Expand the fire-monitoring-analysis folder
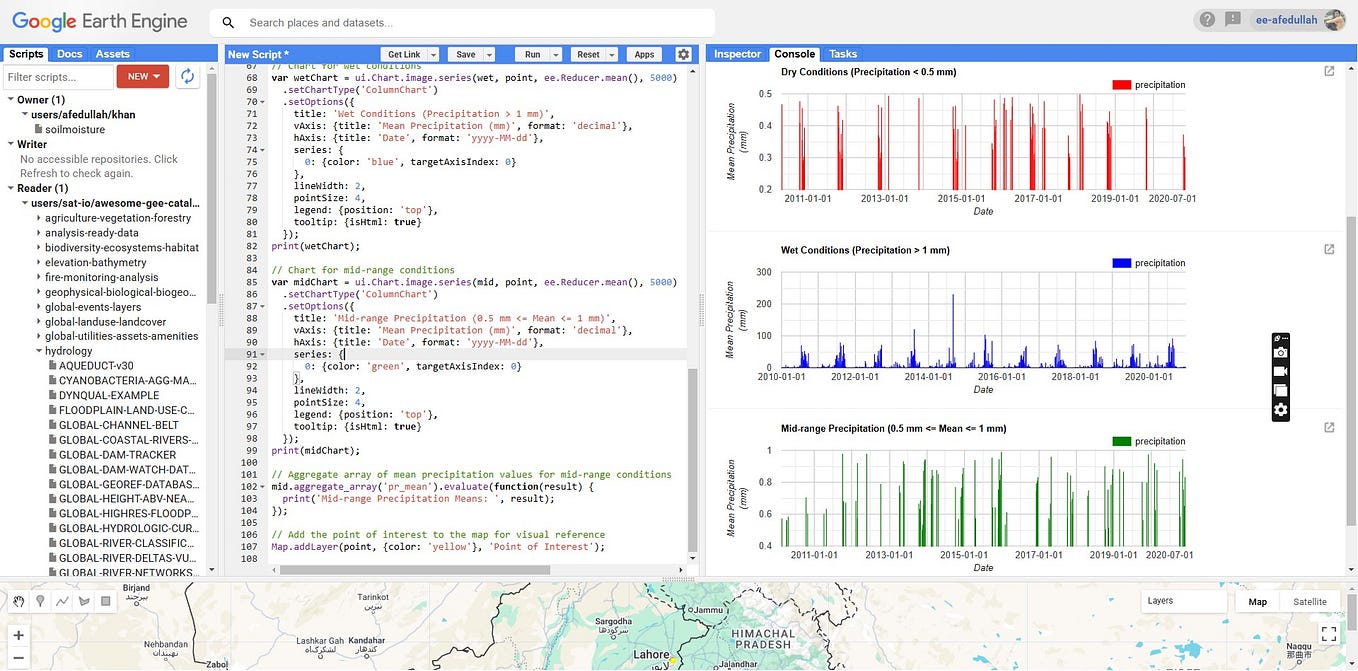Viewport: 1358px width, 671px height. pos(38,277)
